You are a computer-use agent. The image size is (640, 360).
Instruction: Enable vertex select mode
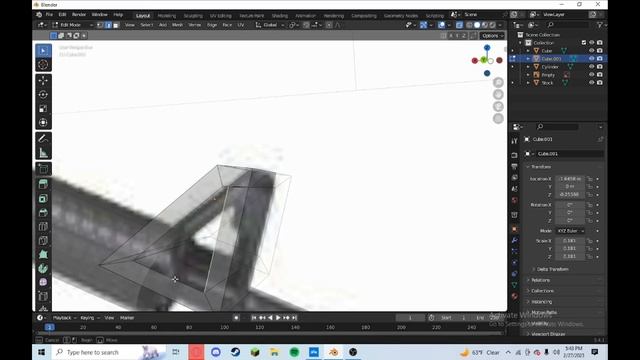100,25
